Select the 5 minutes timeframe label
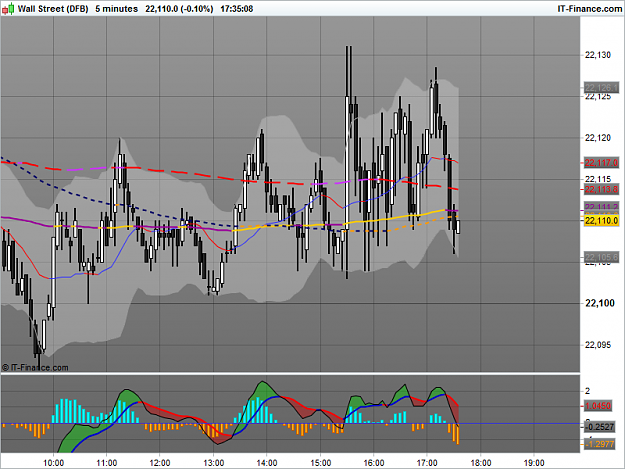The width and height of the screenshot is (625, 469). tap(116, 9)
